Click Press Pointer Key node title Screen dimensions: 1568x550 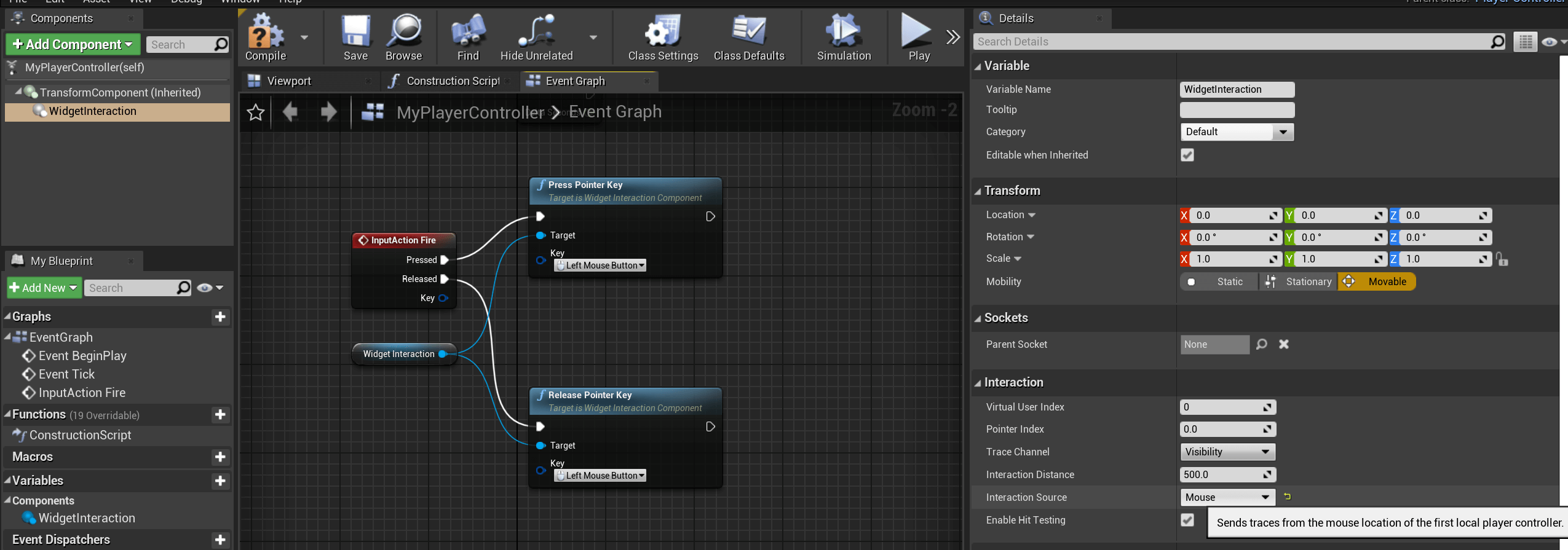click(585, 185)
